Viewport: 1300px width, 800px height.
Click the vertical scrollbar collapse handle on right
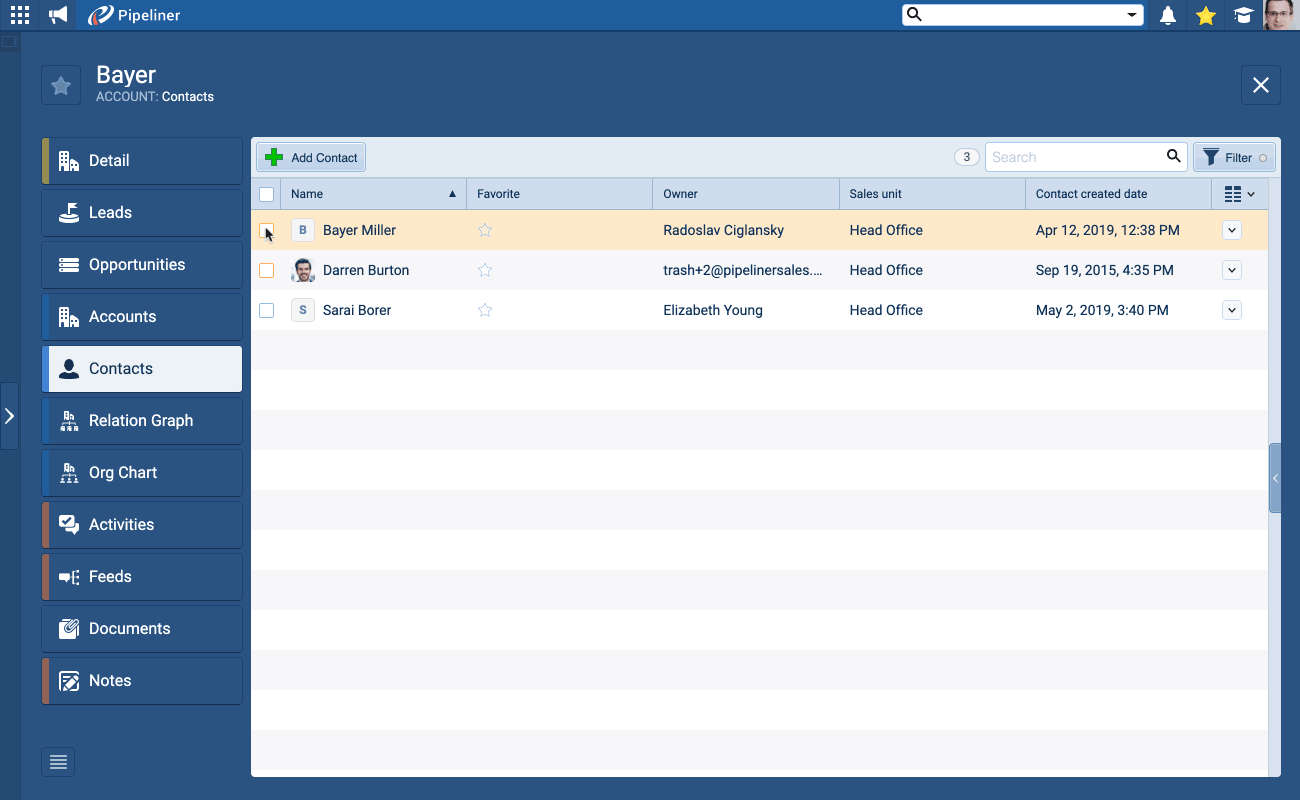click(1275, 478)
